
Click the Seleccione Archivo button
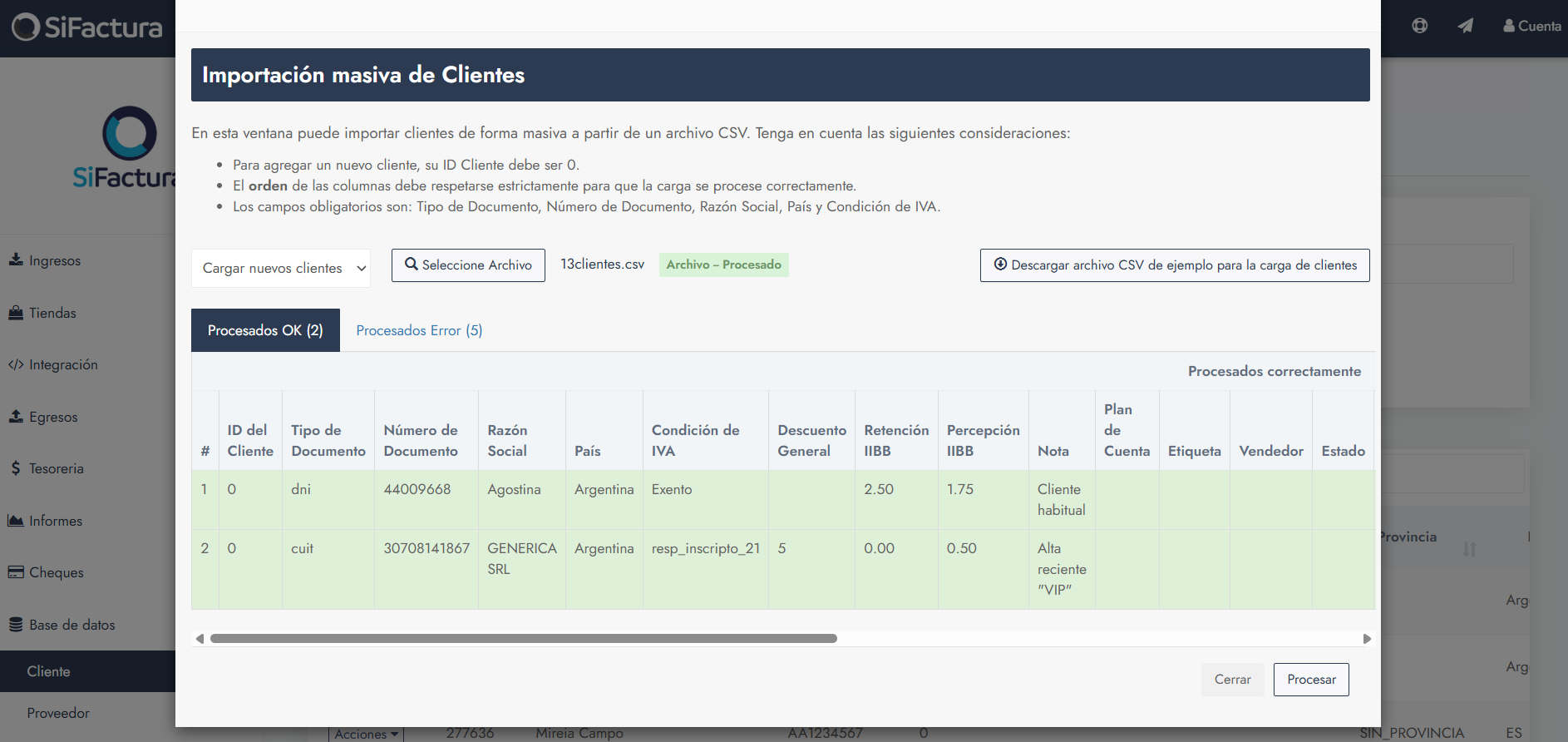(468, 265)
